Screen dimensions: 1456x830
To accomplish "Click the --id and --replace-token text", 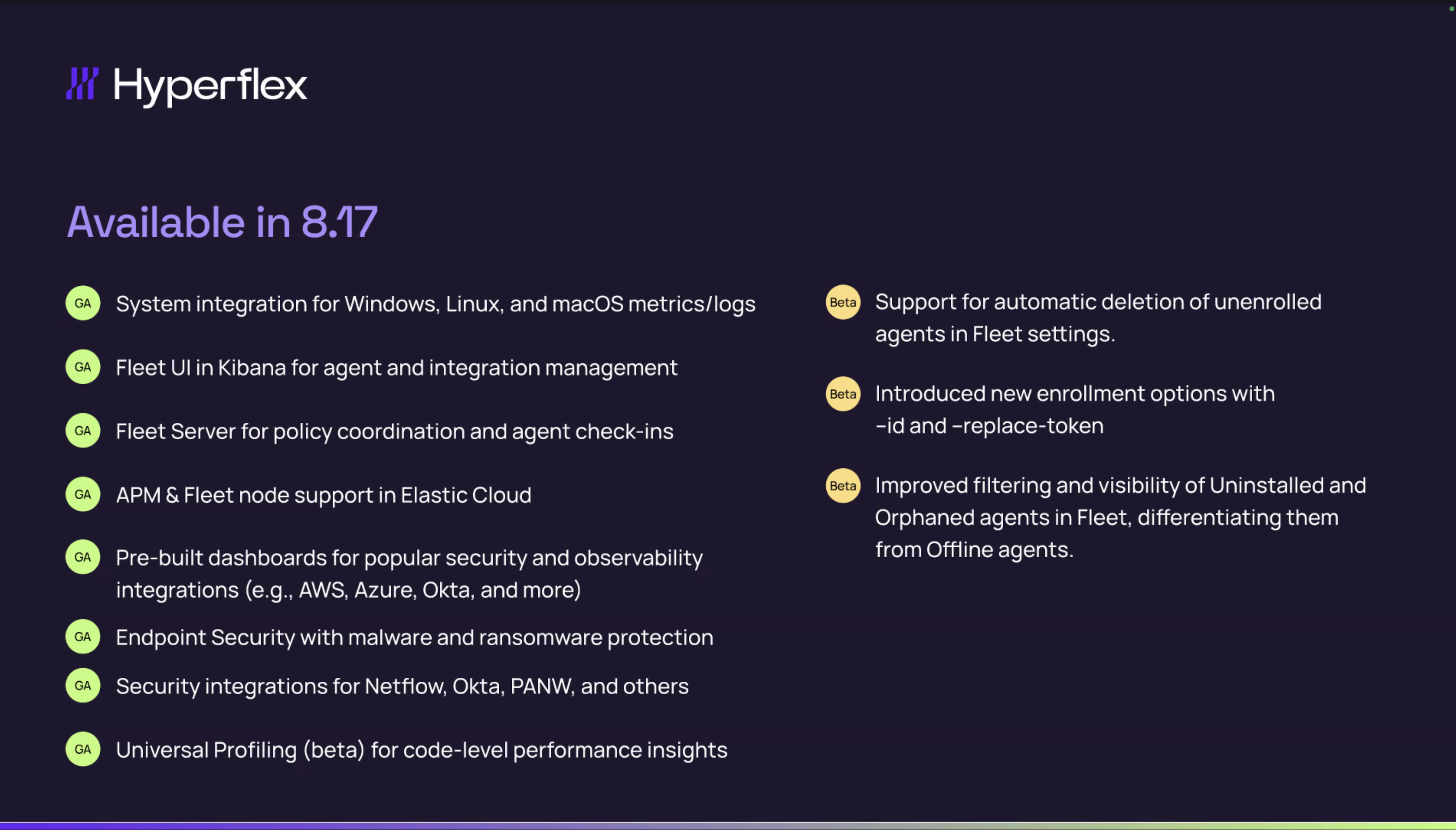I will point(989,426).
